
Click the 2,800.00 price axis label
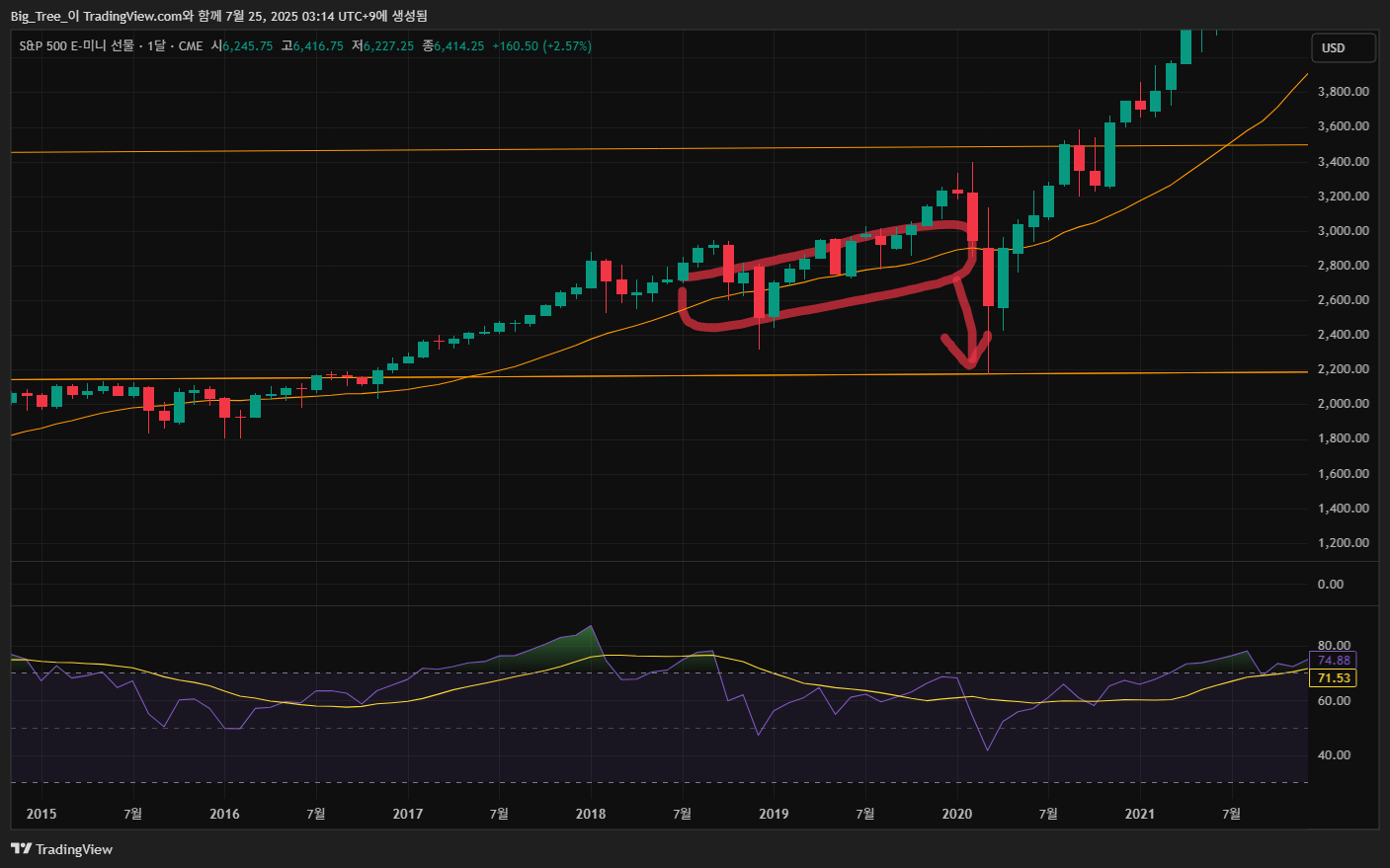pyautogui.click(x=1344, y=265)
